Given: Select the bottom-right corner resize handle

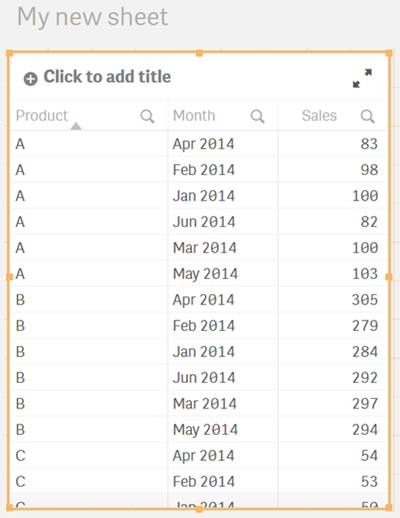Looking at the screenshot, I should [x=389, y=508].
